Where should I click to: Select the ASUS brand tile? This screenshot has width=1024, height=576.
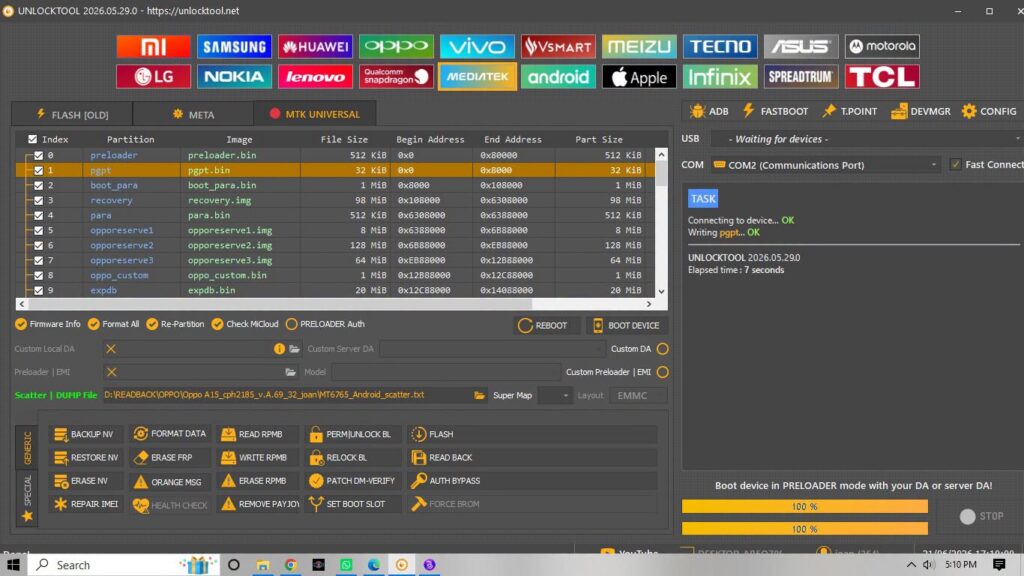click(x=801, y=46)
